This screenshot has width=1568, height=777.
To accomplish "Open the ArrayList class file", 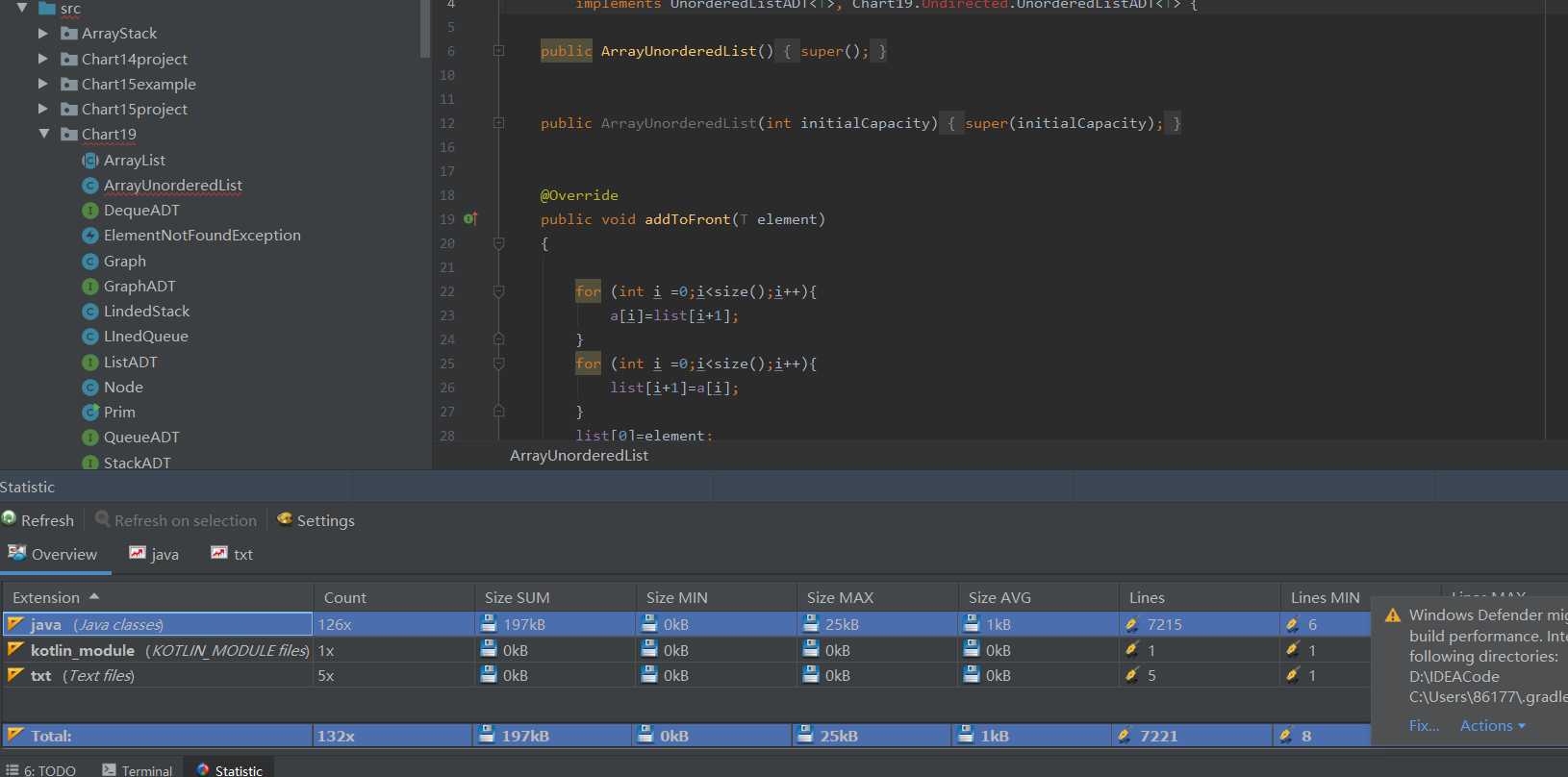I will (135, 161).
